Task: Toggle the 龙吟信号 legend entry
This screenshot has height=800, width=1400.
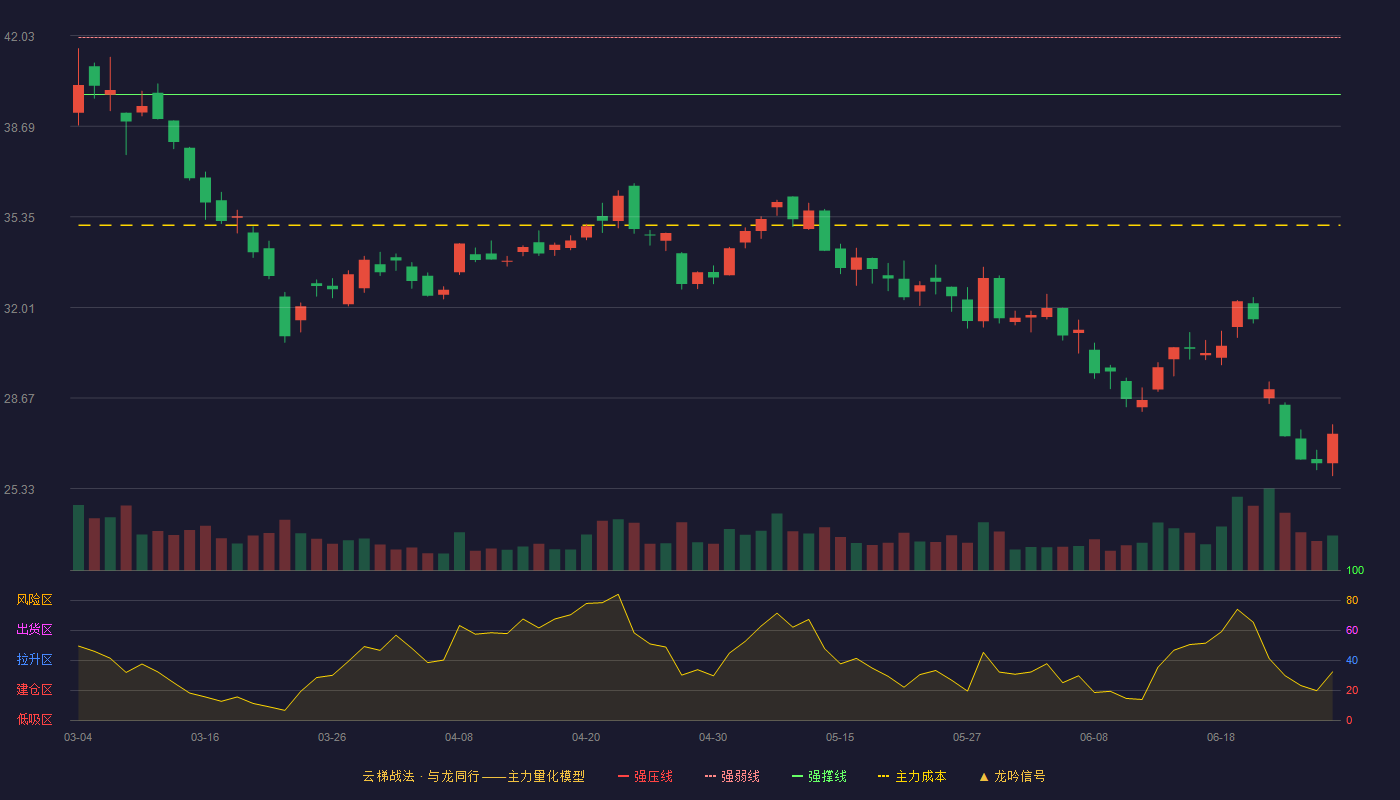Action: [1011, 776]
